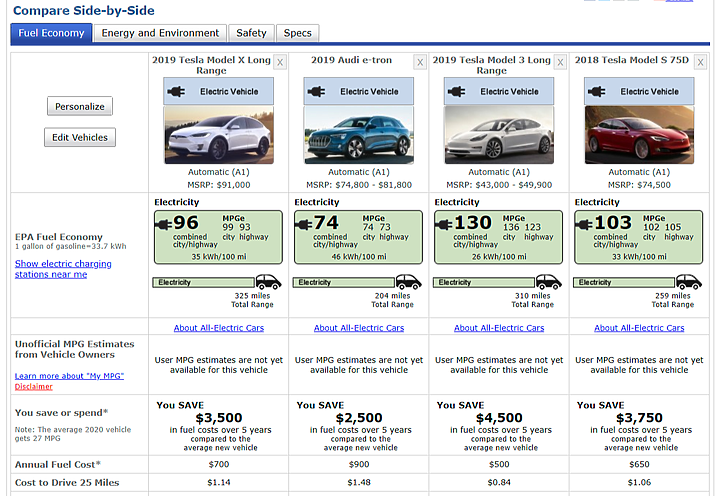Click car icon next to 325 miles range
720x496 pixels.
[x=269, y=282]
